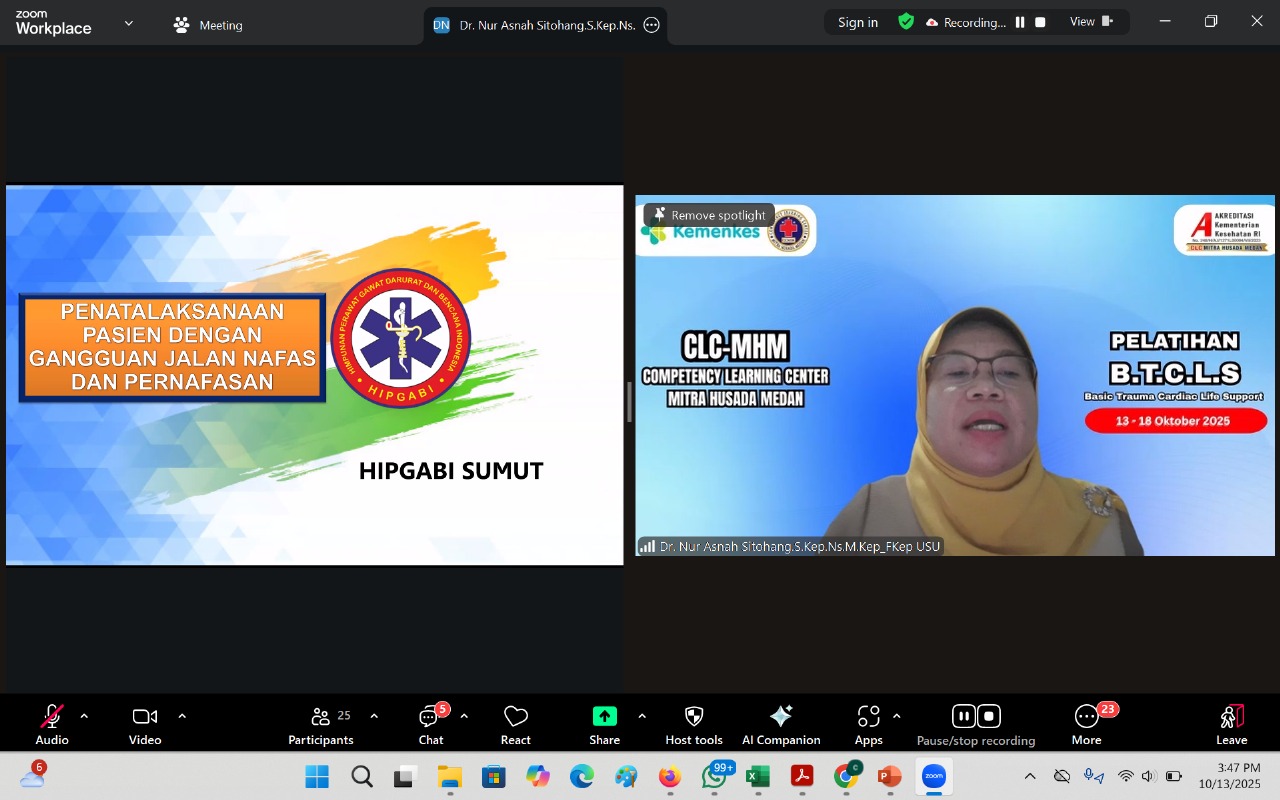1280x800 pixels.
Task: Open the Participants panel
Action: point(321,725)
